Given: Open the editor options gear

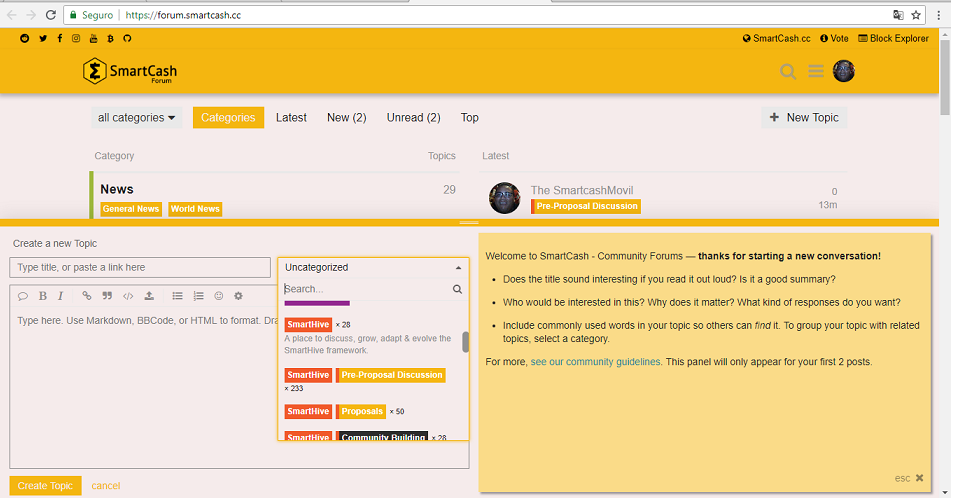Looking at the screenshot, I should point(238,296).
